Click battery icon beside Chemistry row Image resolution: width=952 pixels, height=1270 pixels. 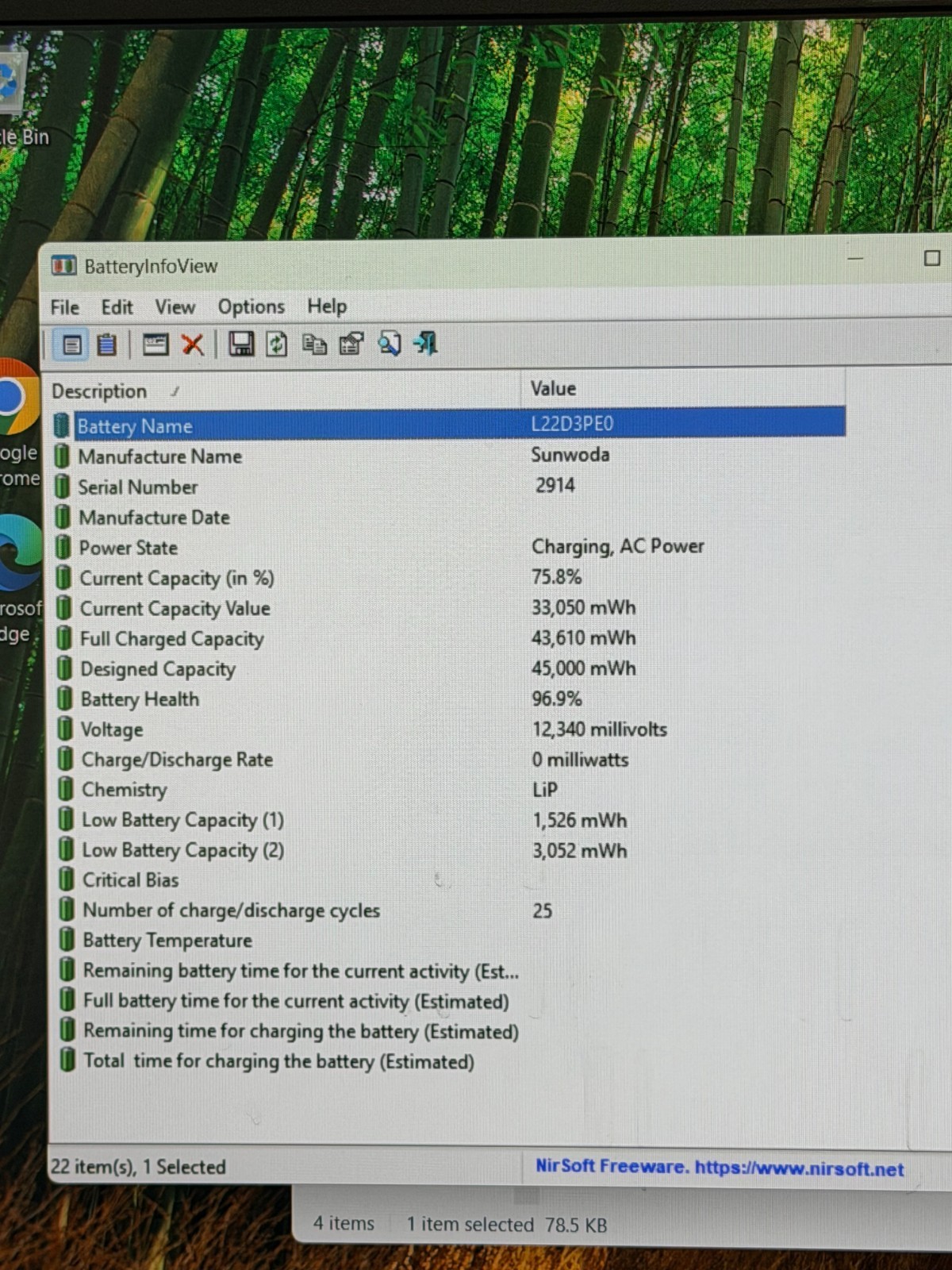pyautogui.click(x=65, y=790)
